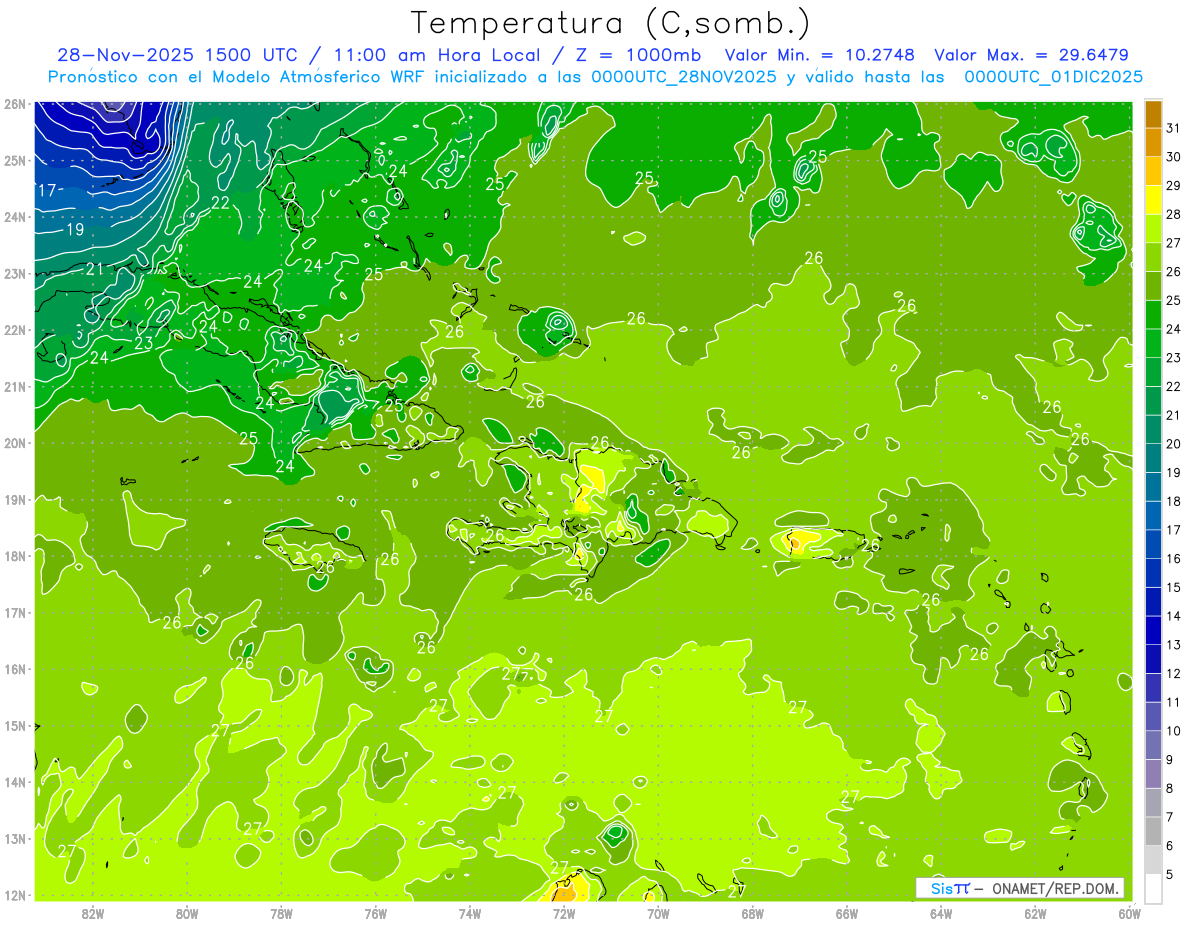Click the 78W longitude label
Viewport: 1200px width, 927px height.
(281, 913)
